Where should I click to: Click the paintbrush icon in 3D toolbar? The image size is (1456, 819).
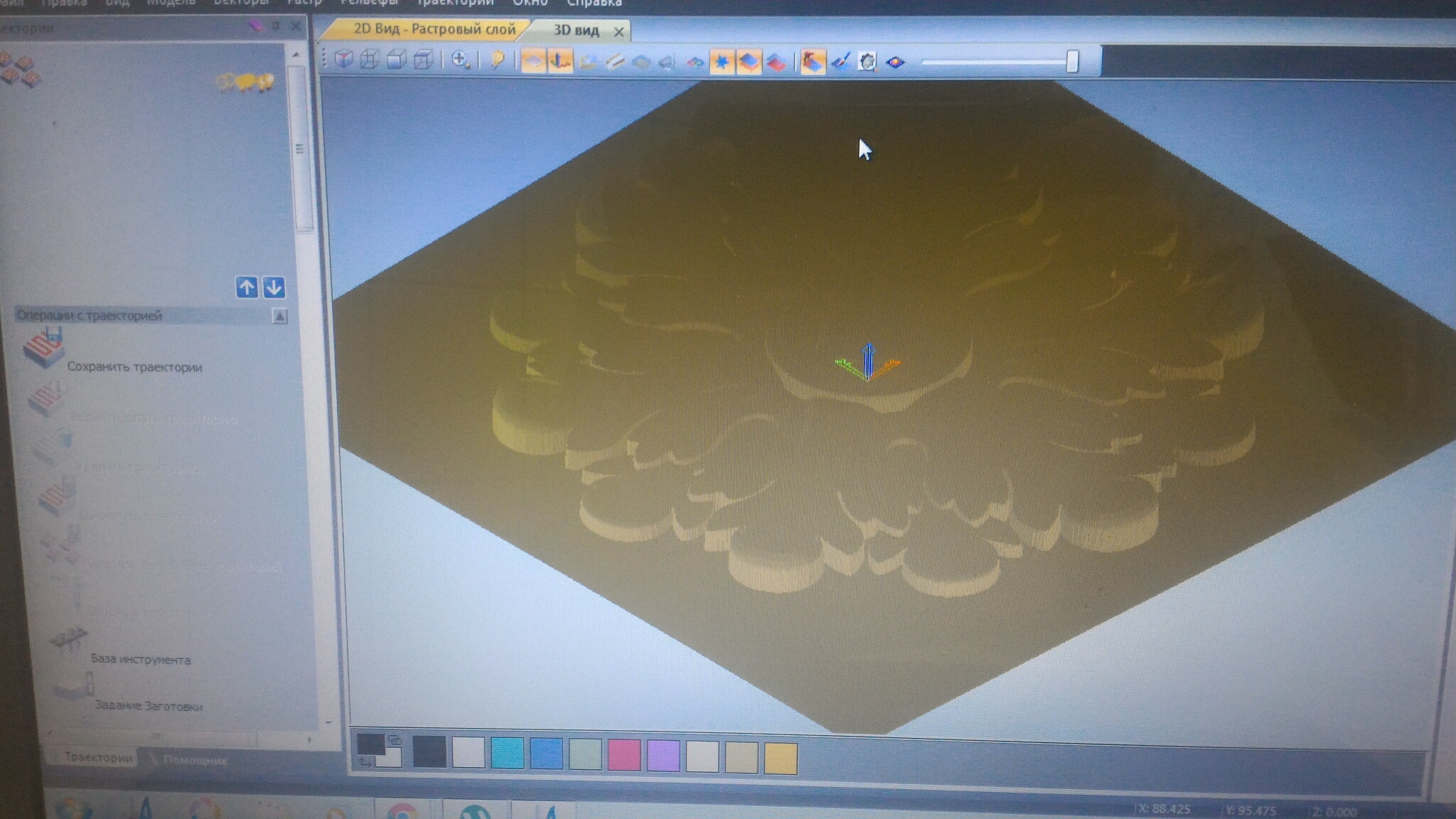pyautogui.click(x=840, y=62)
